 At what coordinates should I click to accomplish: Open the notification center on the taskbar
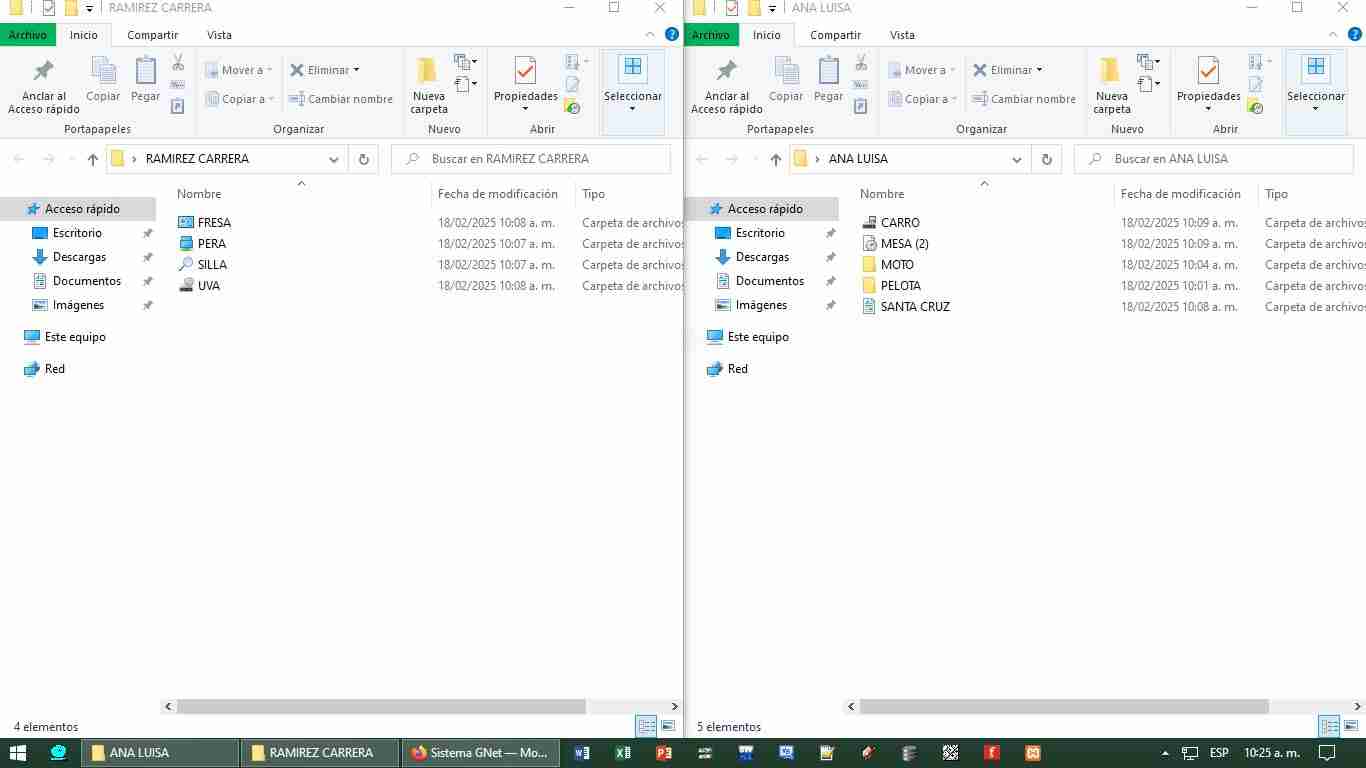click(1327, 753)
